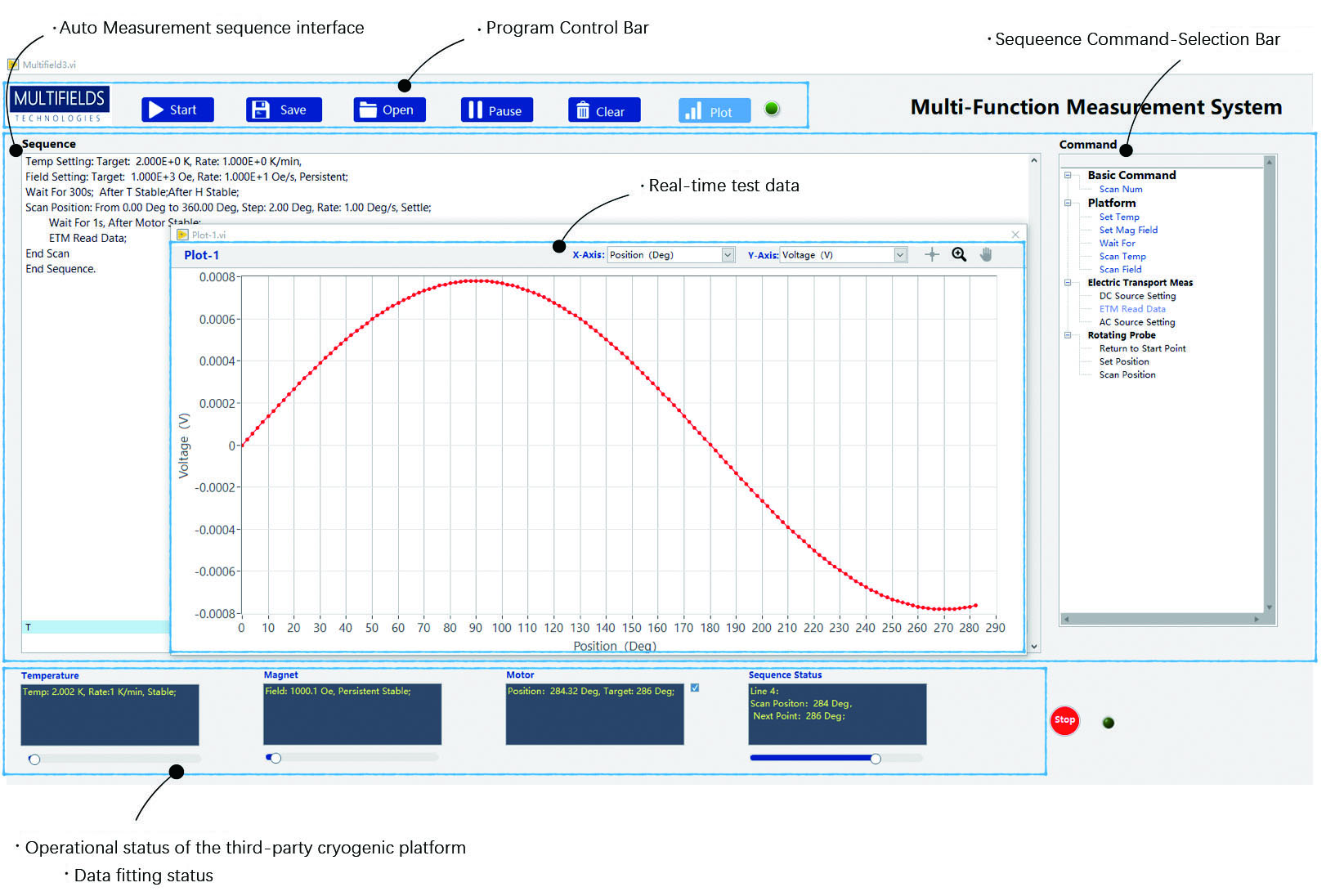Image resolution: width=1326 pixels, height=896 pixels.
Task: Activate the zoom magnifier tool in Plot-1
Action: (x=959, y=254)
